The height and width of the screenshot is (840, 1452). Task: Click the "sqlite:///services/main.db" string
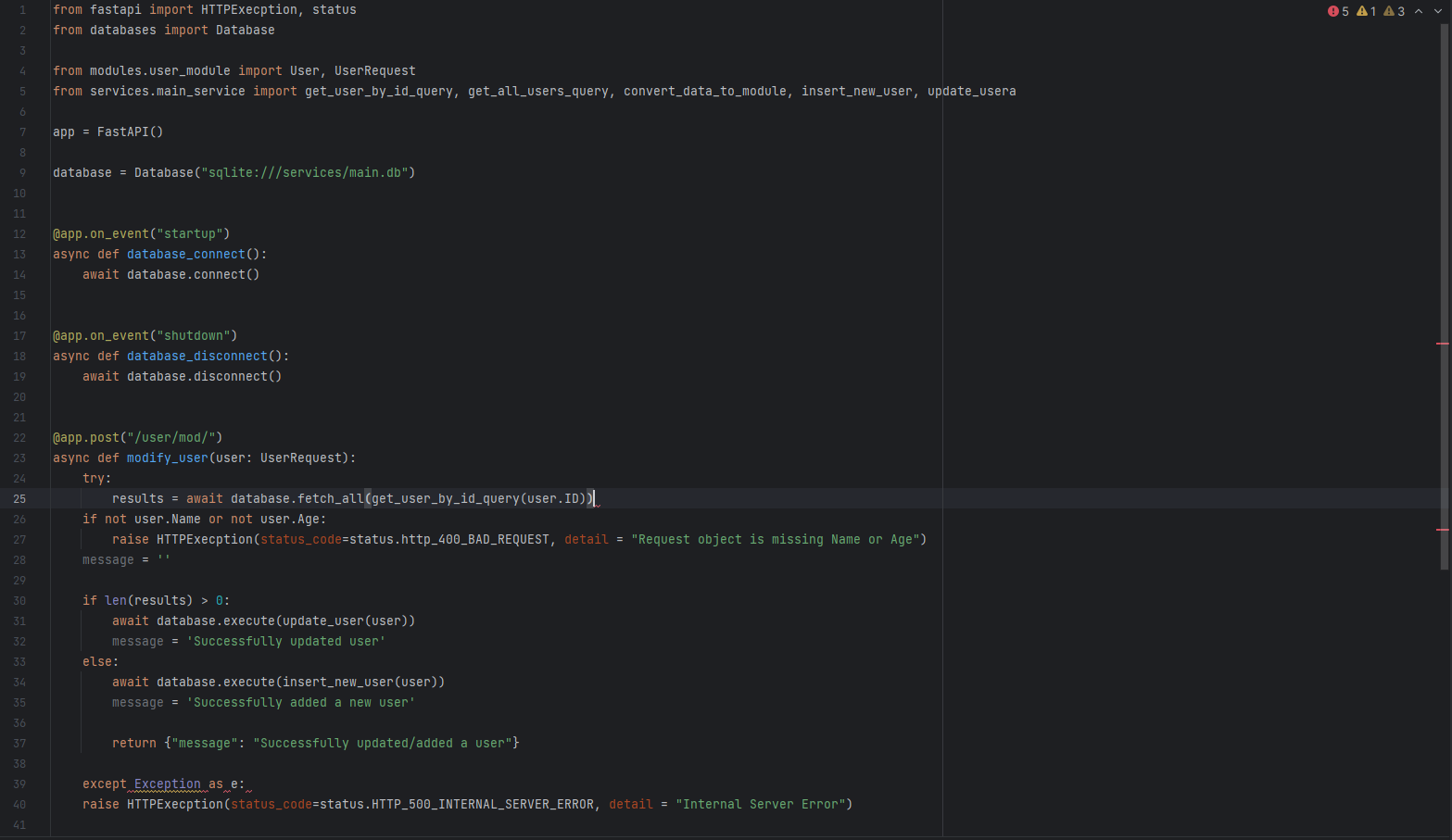[305, 172]
